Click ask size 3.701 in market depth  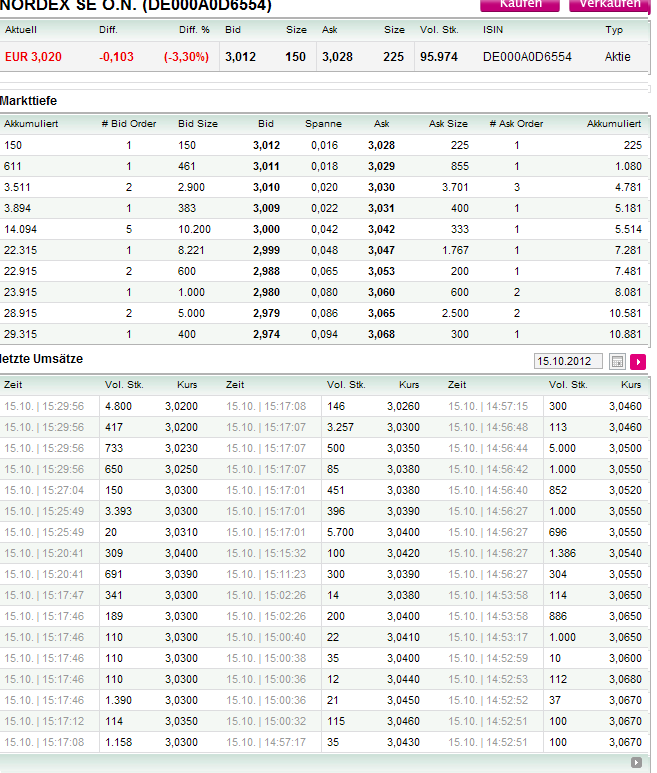coord(455,187)
